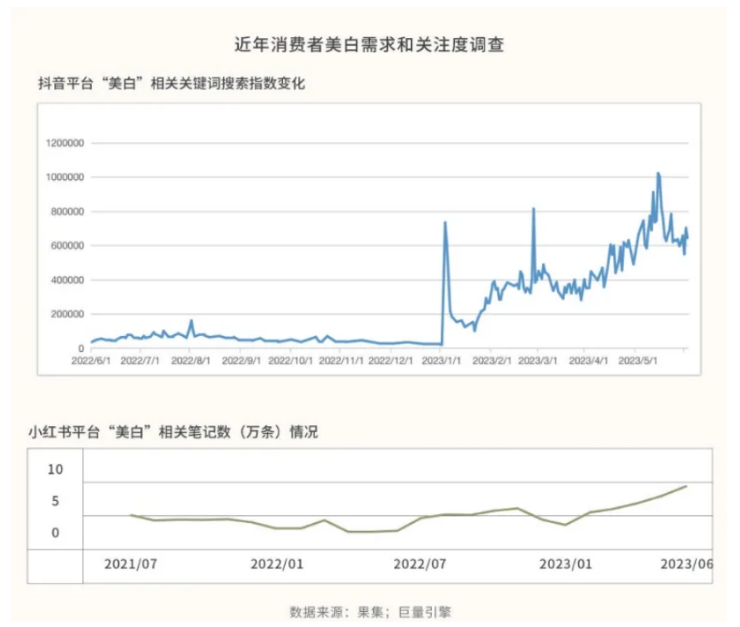Click the lower chart y-axis value 0
This screenshot has width=740, height=627.
(x=55, y=533)
